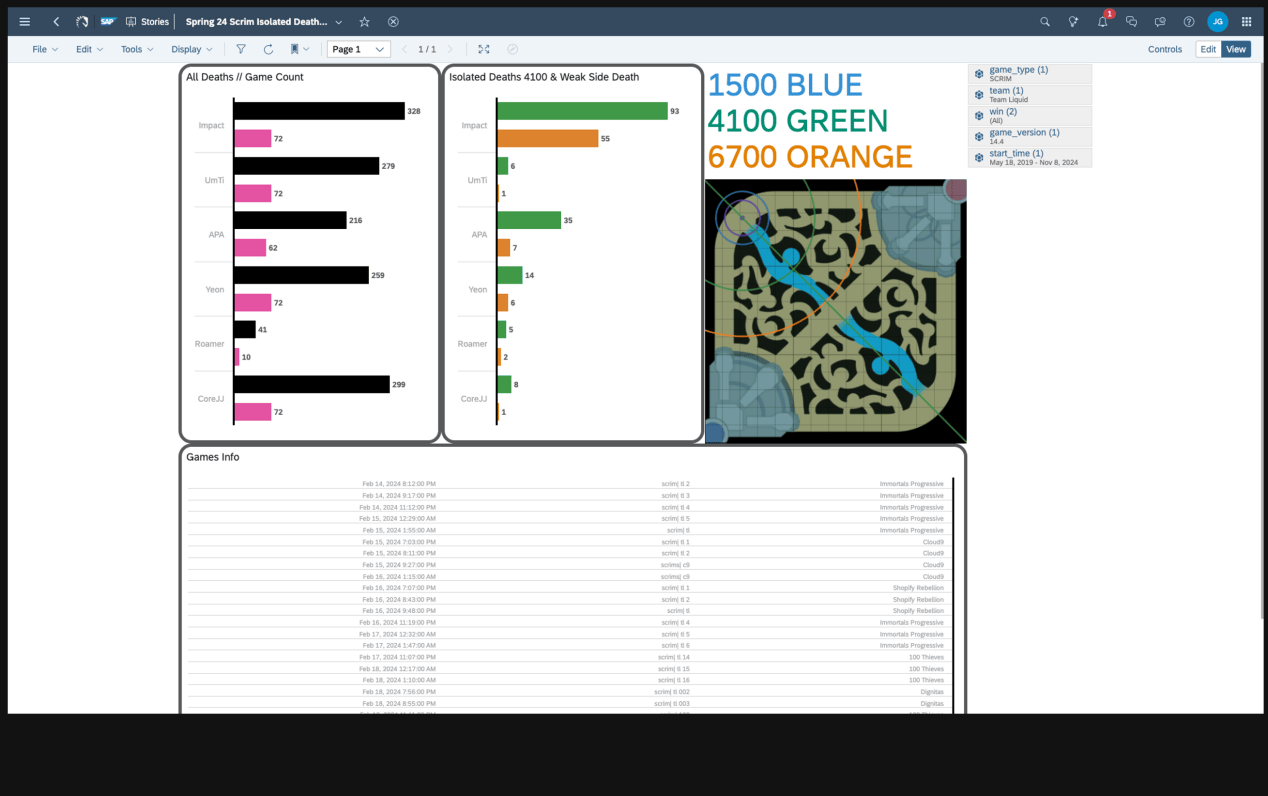Mark story as favorite with star icon
This screenshot has height=796, width=1268.
click(x=365, y=21)
